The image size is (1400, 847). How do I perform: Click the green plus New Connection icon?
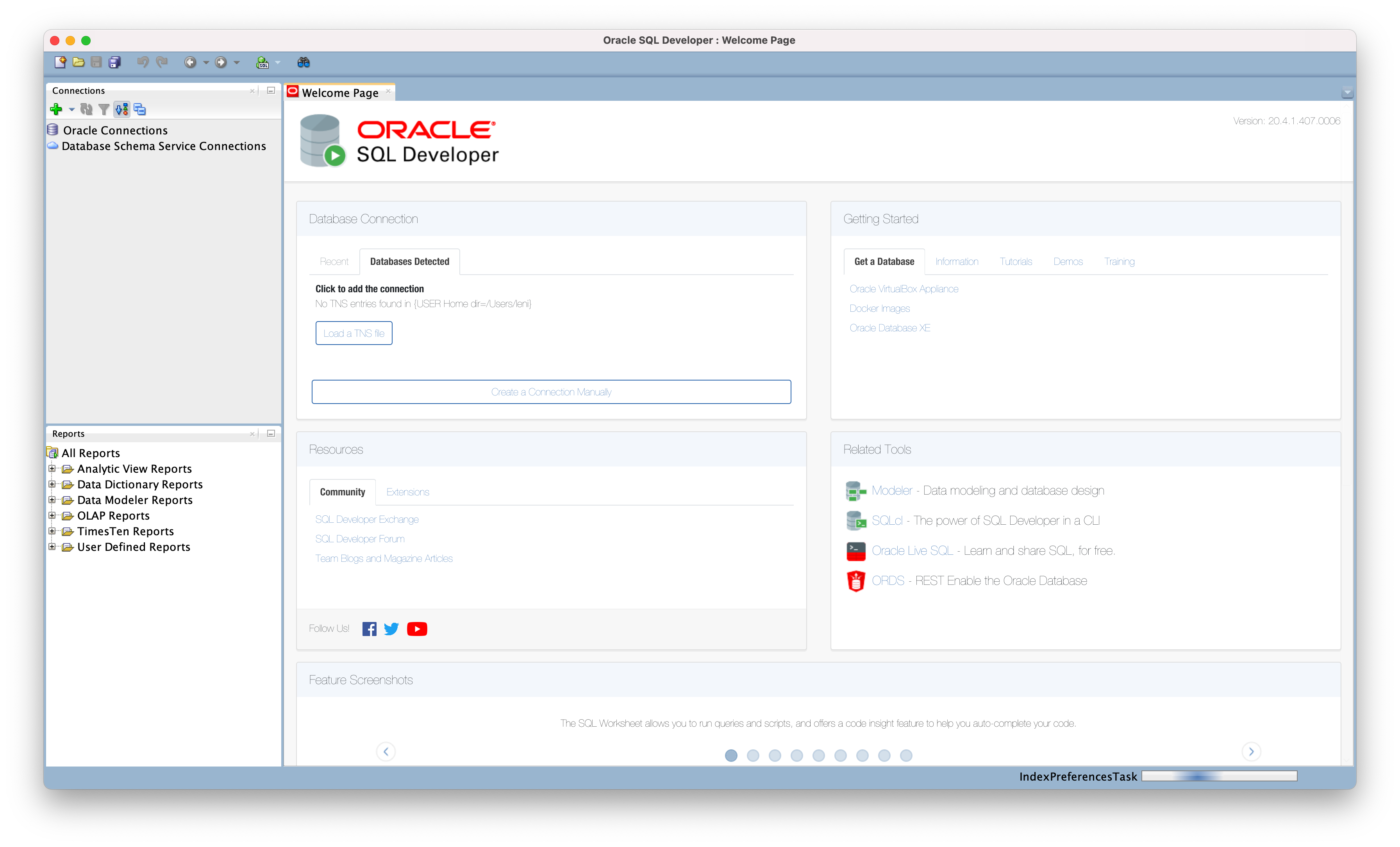coord(56,109)
